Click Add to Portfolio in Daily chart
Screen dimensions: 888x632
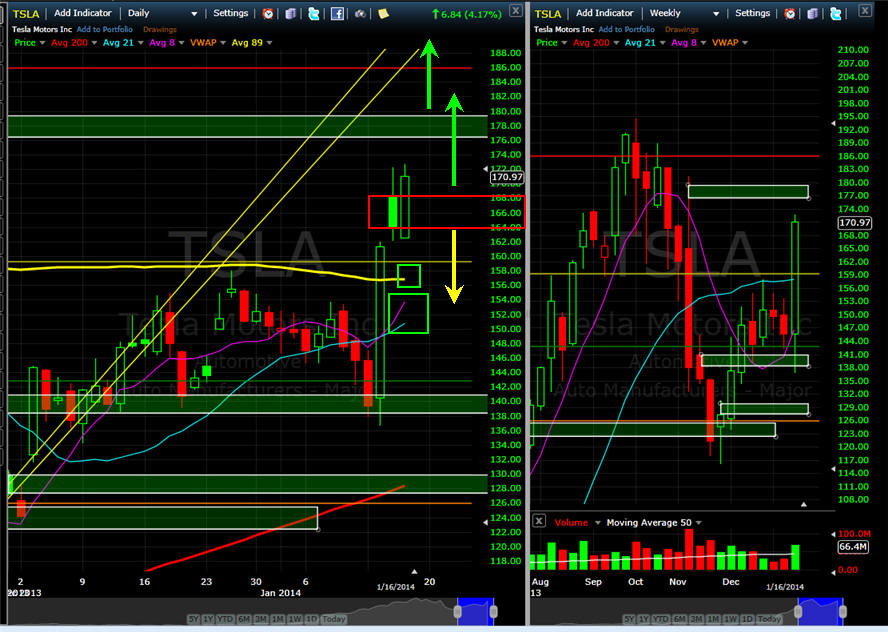104,29
